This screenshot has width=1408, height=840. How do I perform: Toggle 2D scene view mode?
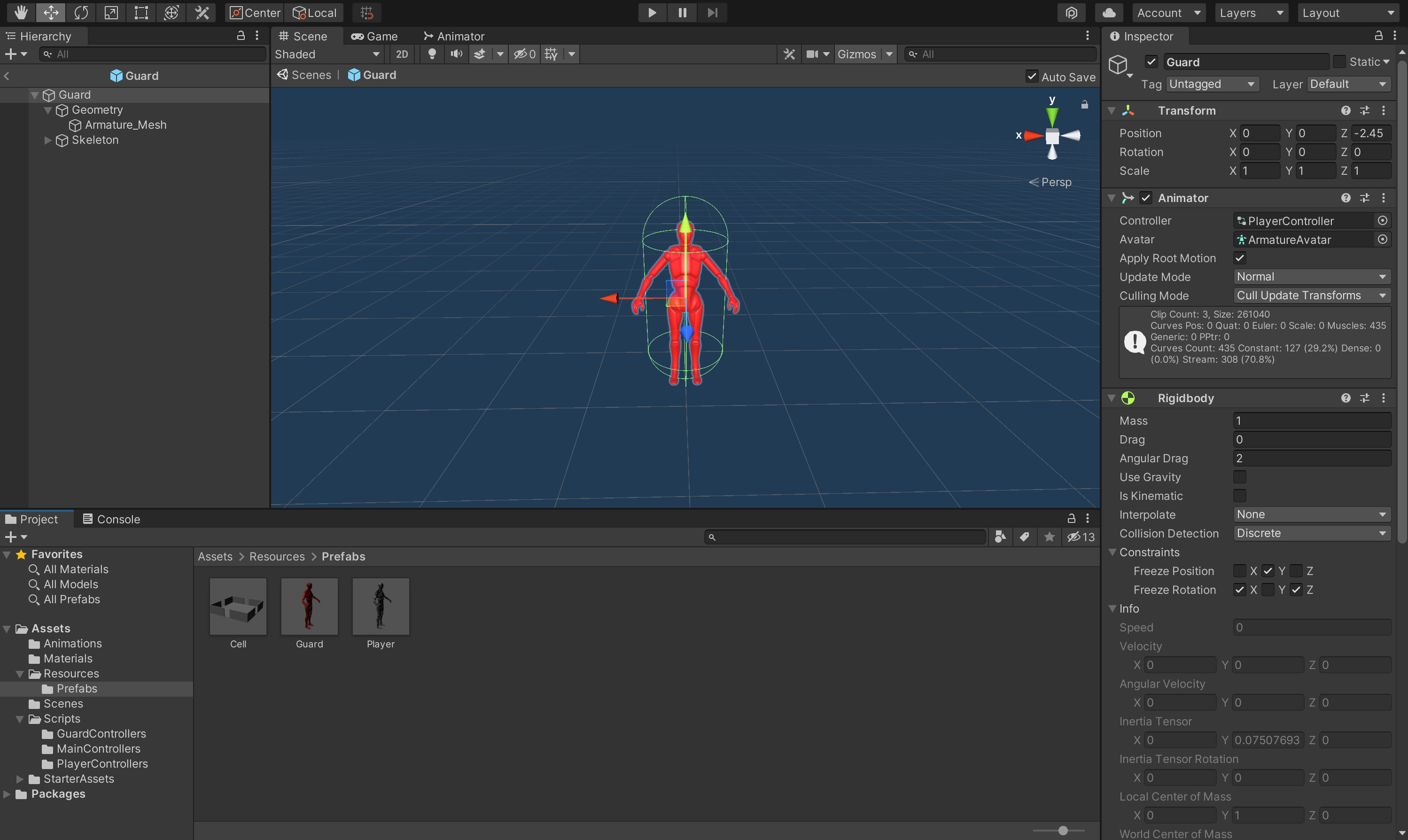coord(402,54)
